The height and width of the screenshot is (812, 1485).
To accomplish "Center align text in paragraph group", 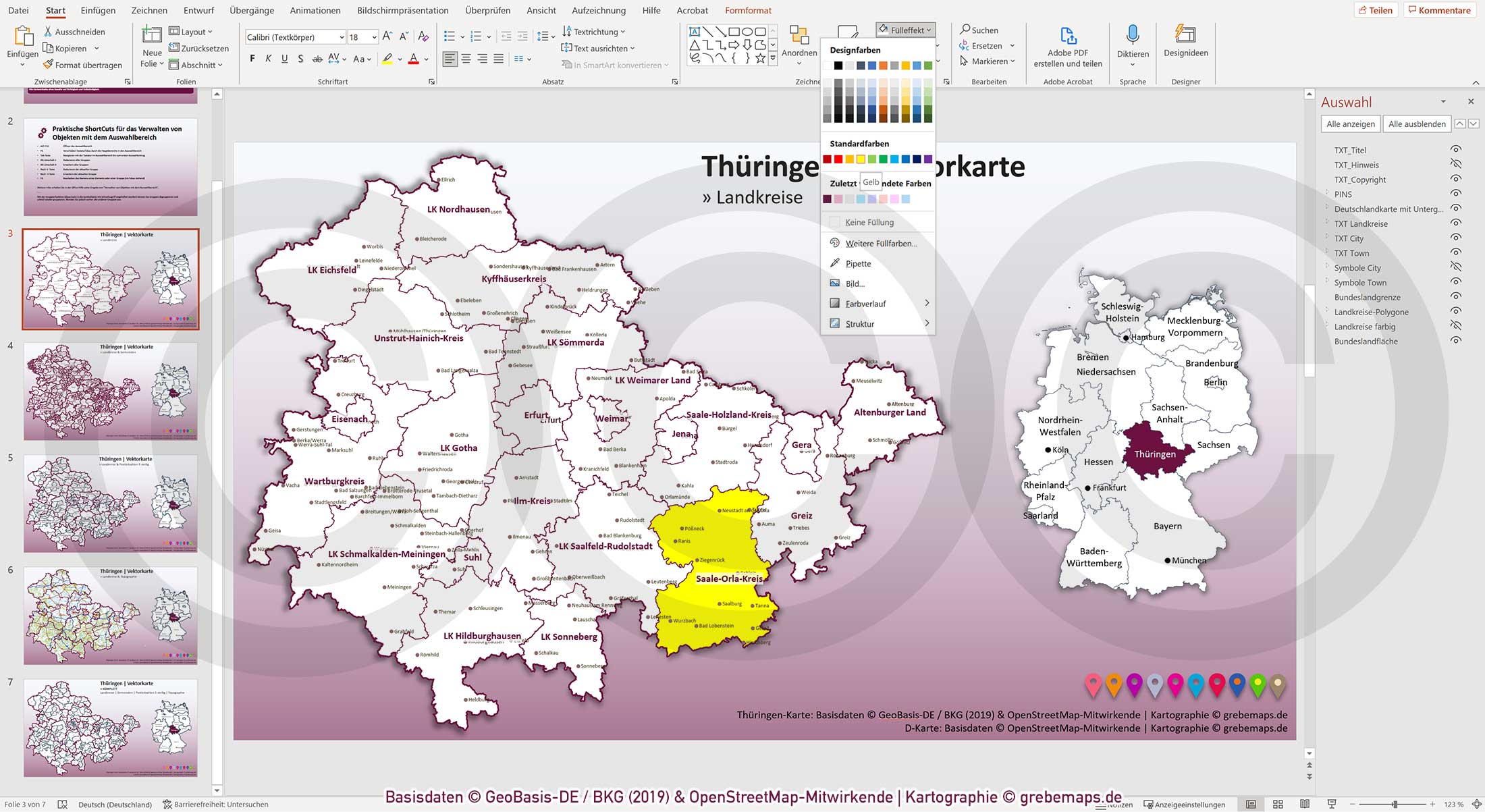I will point(466,59).
